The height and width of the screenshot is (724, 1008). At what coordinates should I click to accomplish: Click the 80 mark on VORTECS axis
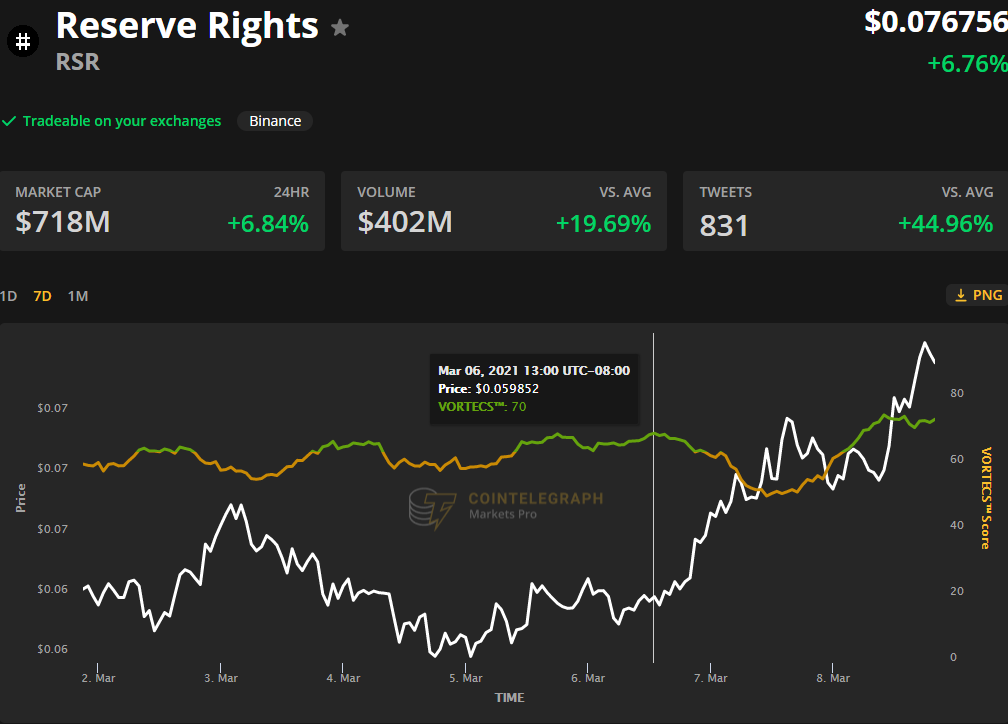[x=957, y=393]
